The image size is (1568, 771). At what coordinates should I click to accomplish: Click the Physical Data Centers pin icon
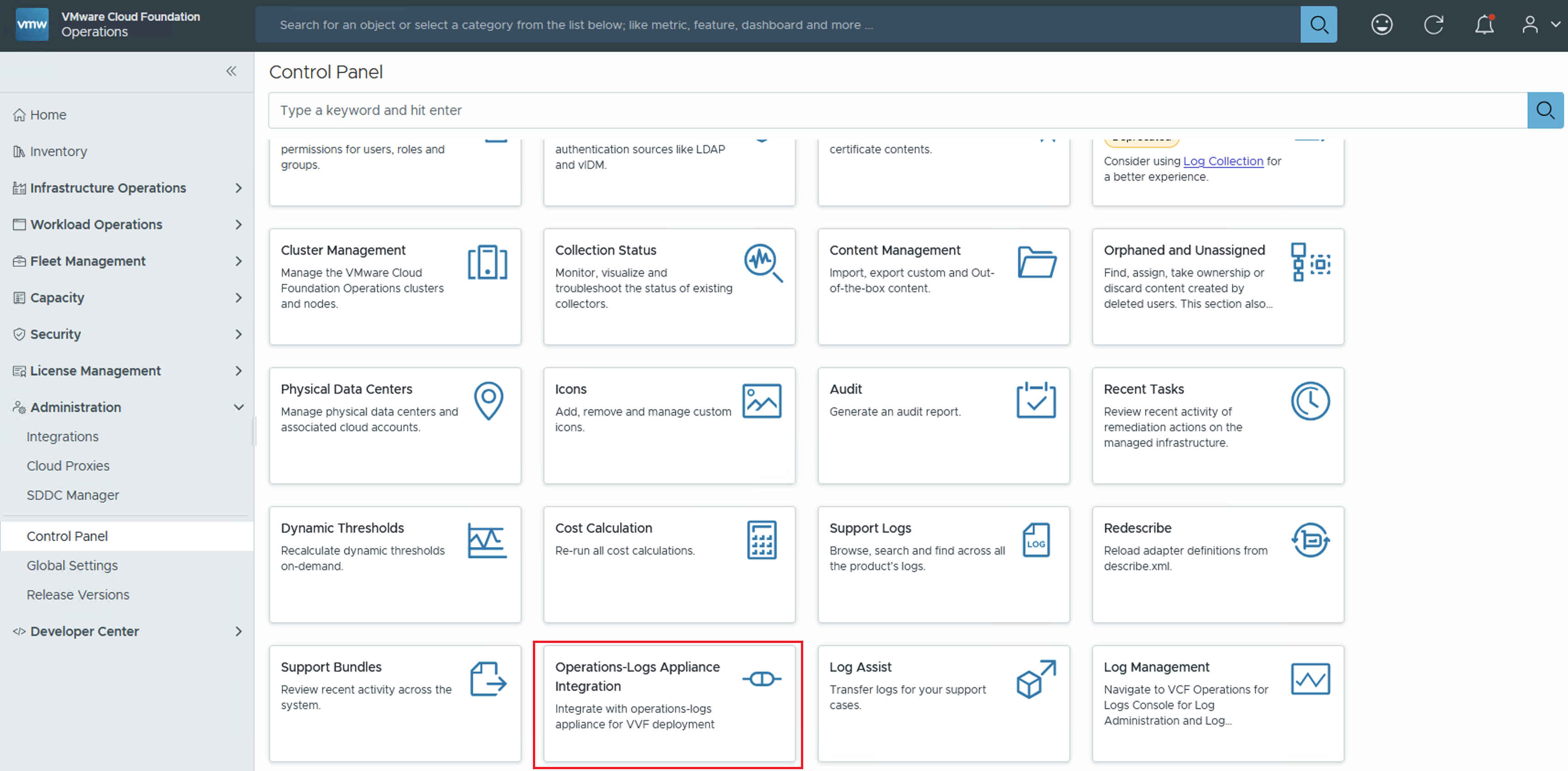pos(488,401)
